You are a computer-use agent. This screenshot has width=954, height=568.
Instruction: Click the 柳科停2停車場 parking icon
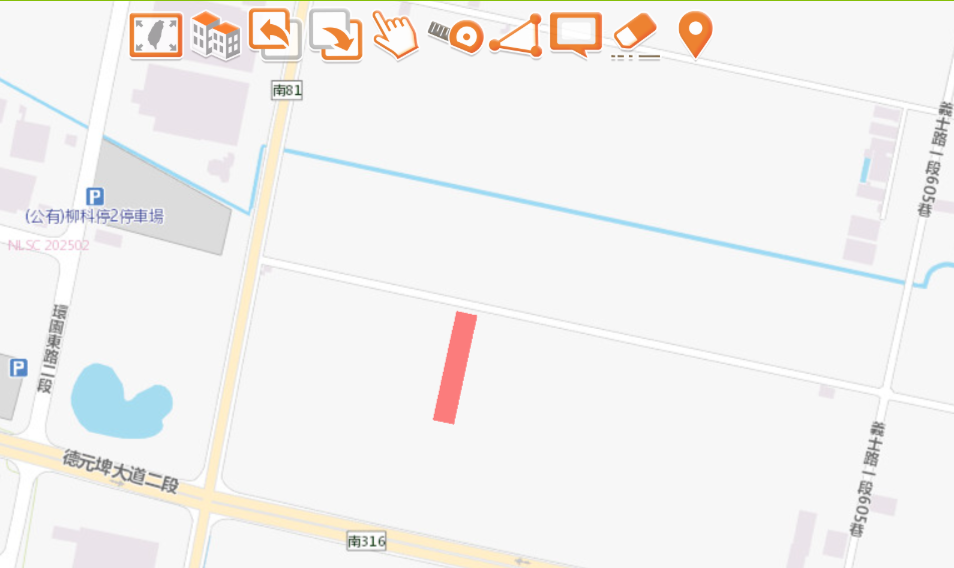coord(94,196)
